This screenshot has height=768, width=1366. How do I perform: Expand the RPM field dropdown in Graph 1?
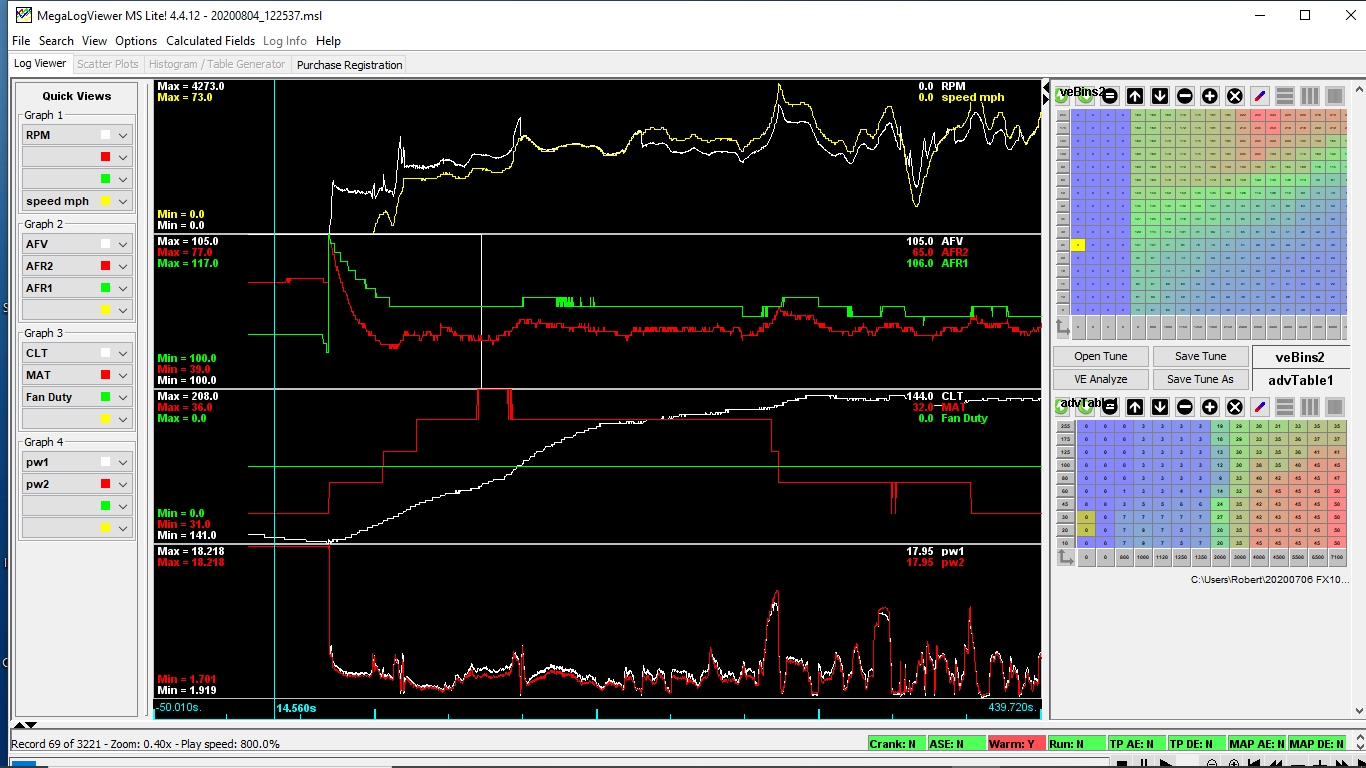click(123, 135)
